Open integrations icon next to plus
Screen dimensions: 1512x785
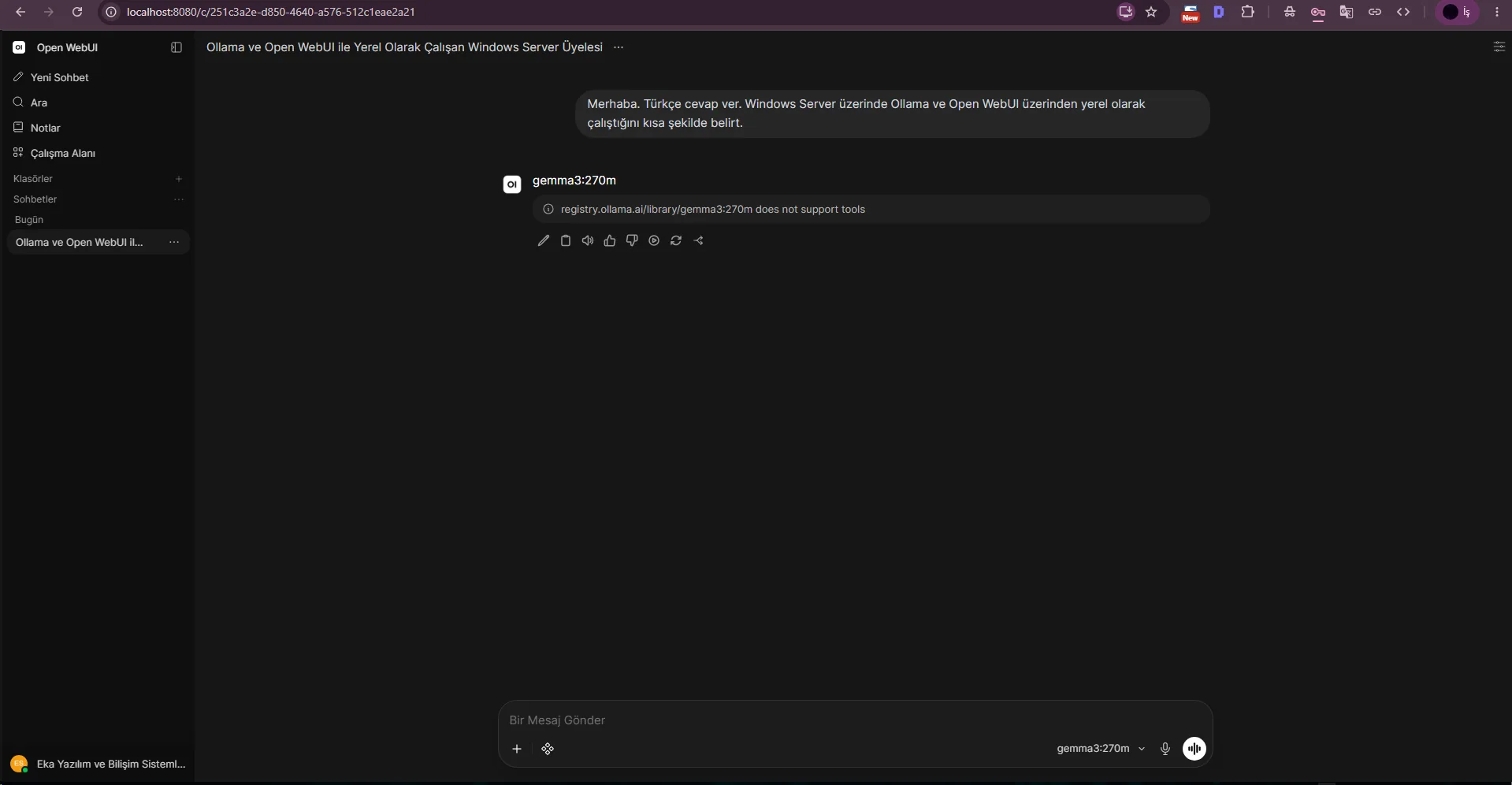548,749
